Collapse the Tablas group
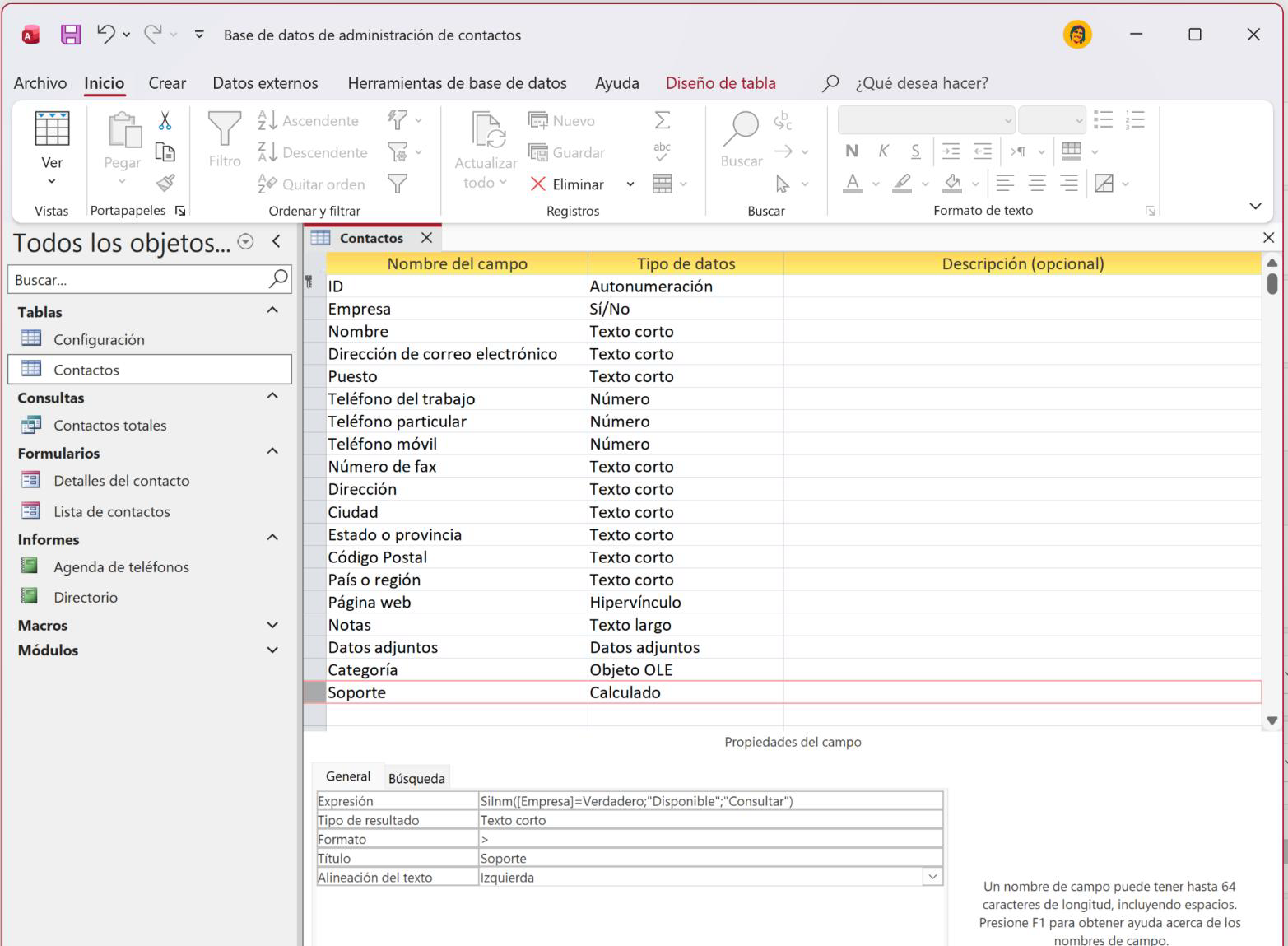 pyautogui.click(x=272, y=310)
